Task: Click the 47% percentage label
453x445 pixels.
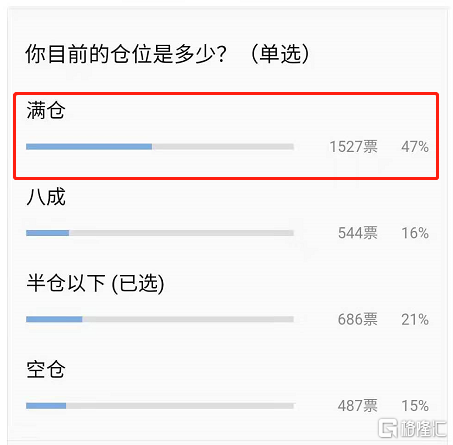Action: (x=415, y=147)
